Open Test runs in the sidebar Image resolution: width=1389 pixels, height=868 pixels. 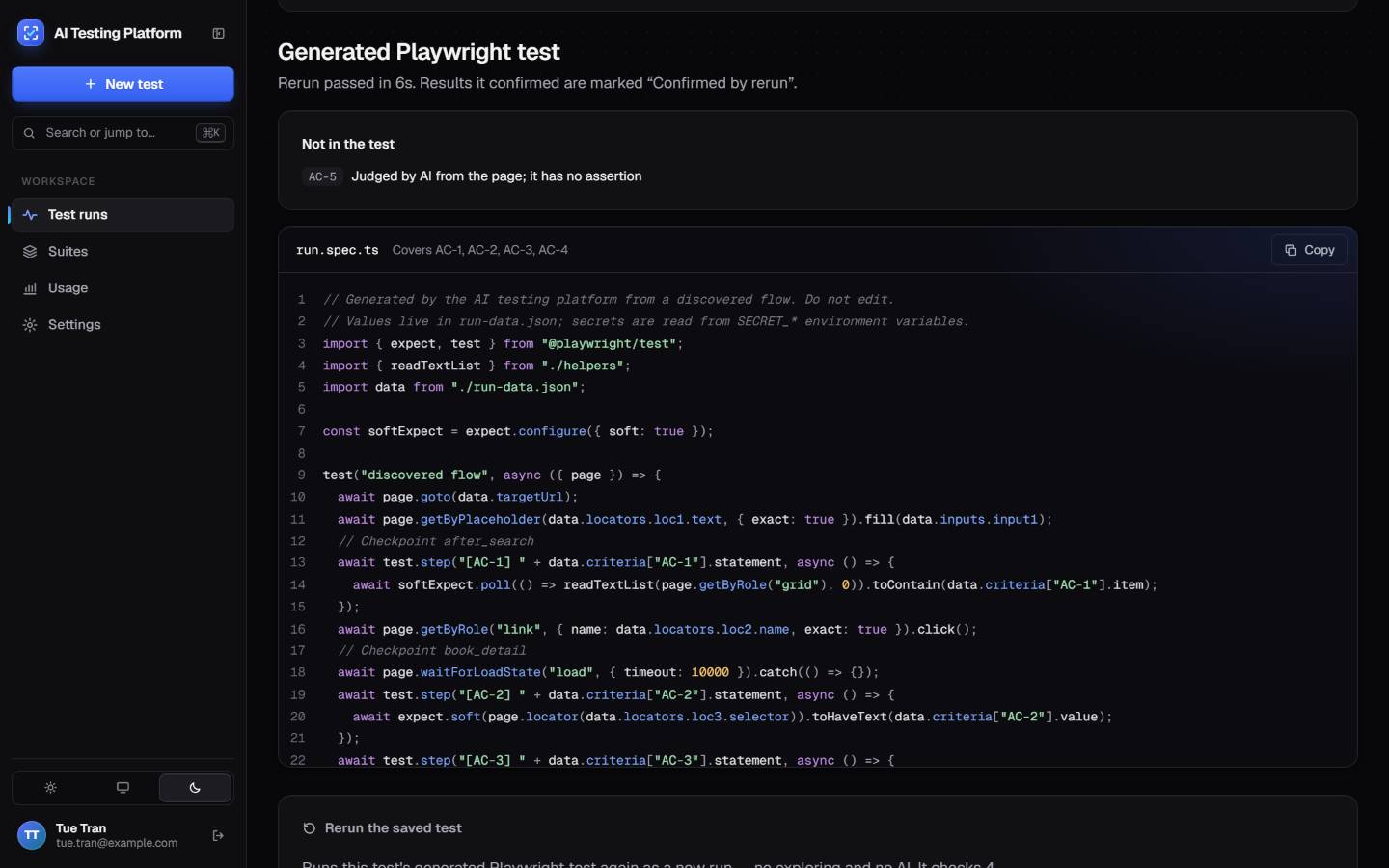123,215
